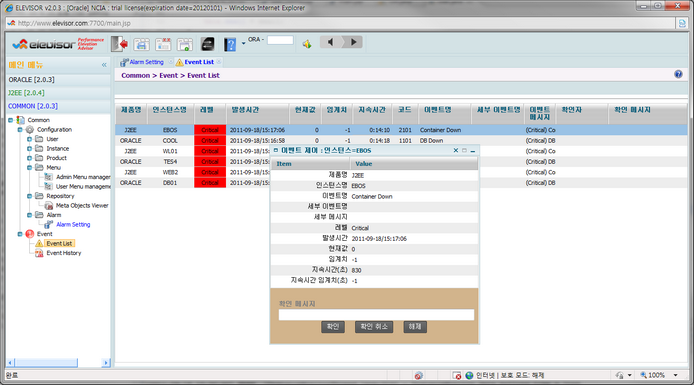This screenshot has height=385, width=694.
Task: Click the sound speaker alarm icon
Action: (x=307, y=44)
